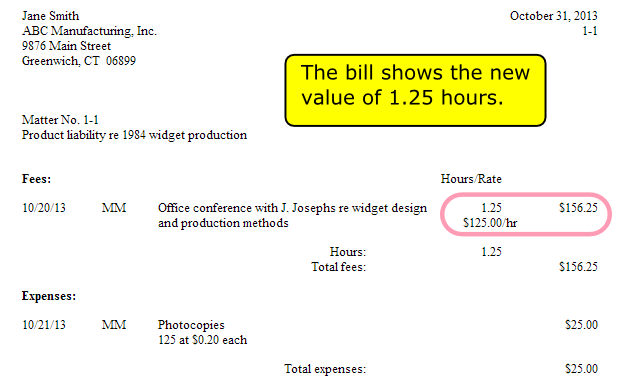
Task: Click the Total expenses $25.00 amount
Action: click(x=581, y=369)
